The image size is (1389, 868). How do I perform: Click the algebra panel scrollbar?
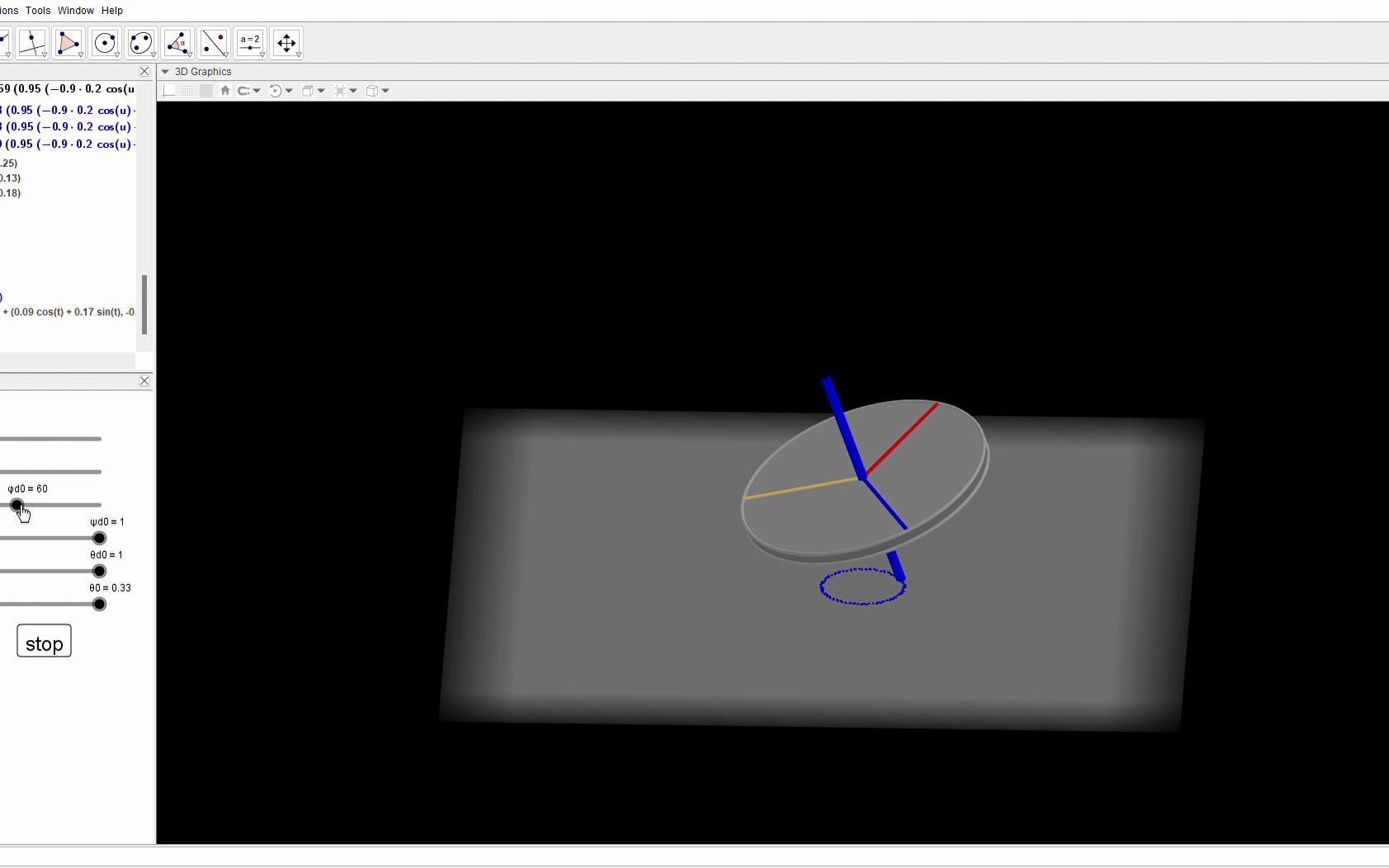144,303
